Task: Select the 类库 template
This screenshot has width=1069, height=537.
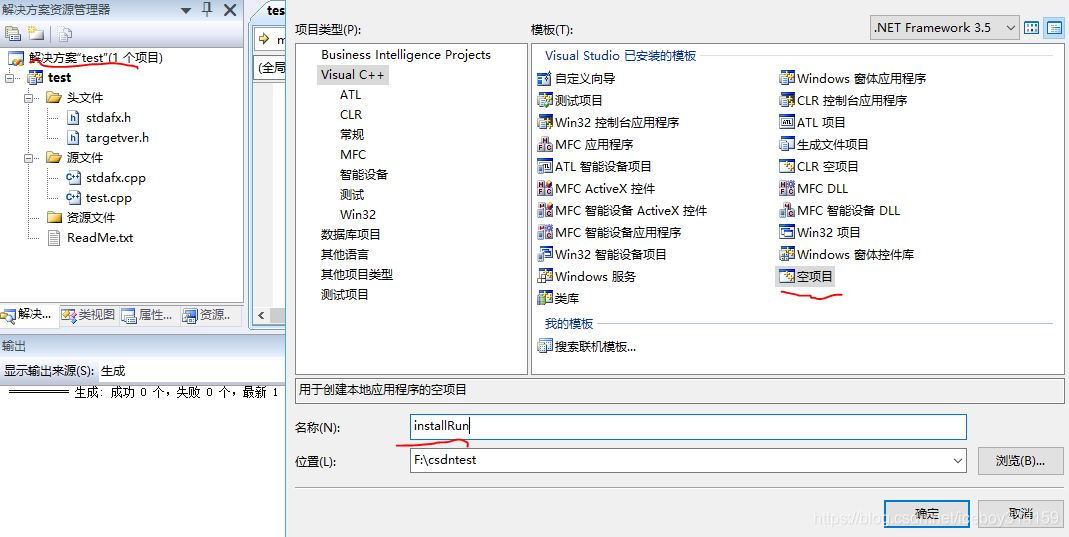Action: click(558, 298)
